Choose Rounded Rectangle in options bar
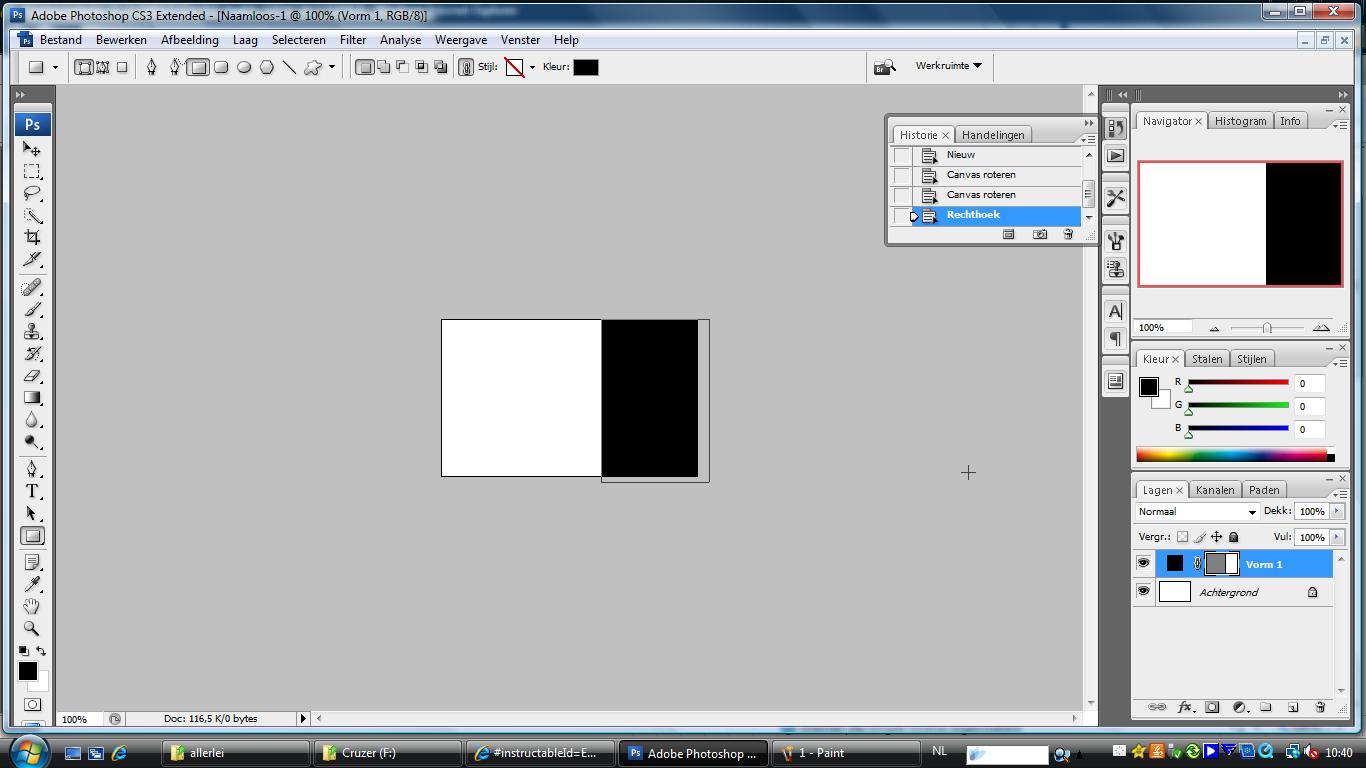This screenshot has width=1366, height=768. pos(221,67)
